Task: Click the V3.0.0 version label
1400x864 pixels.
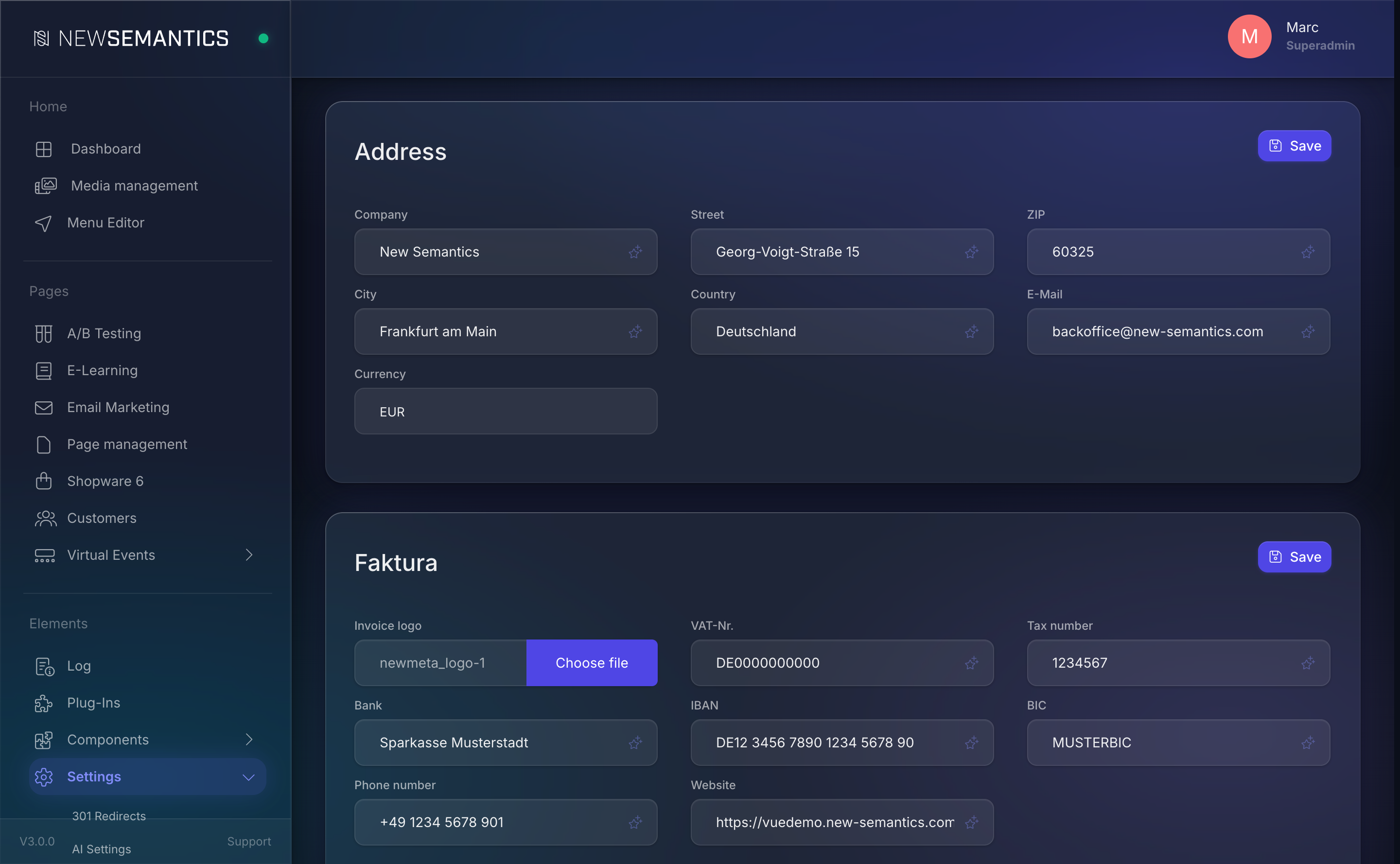Action: click(x=37, y=842)
